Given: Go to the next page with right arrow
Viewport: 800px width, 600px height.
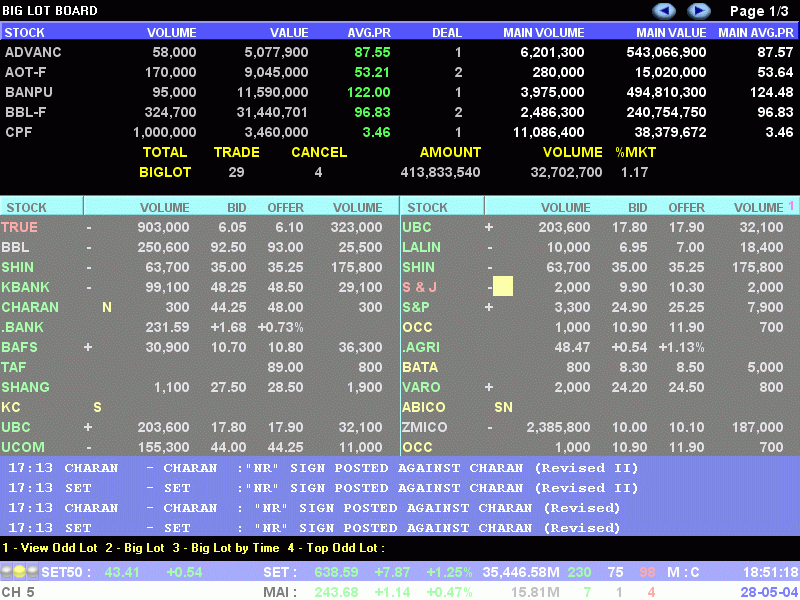Looking at the screenshot, I should tap(698, 11).
